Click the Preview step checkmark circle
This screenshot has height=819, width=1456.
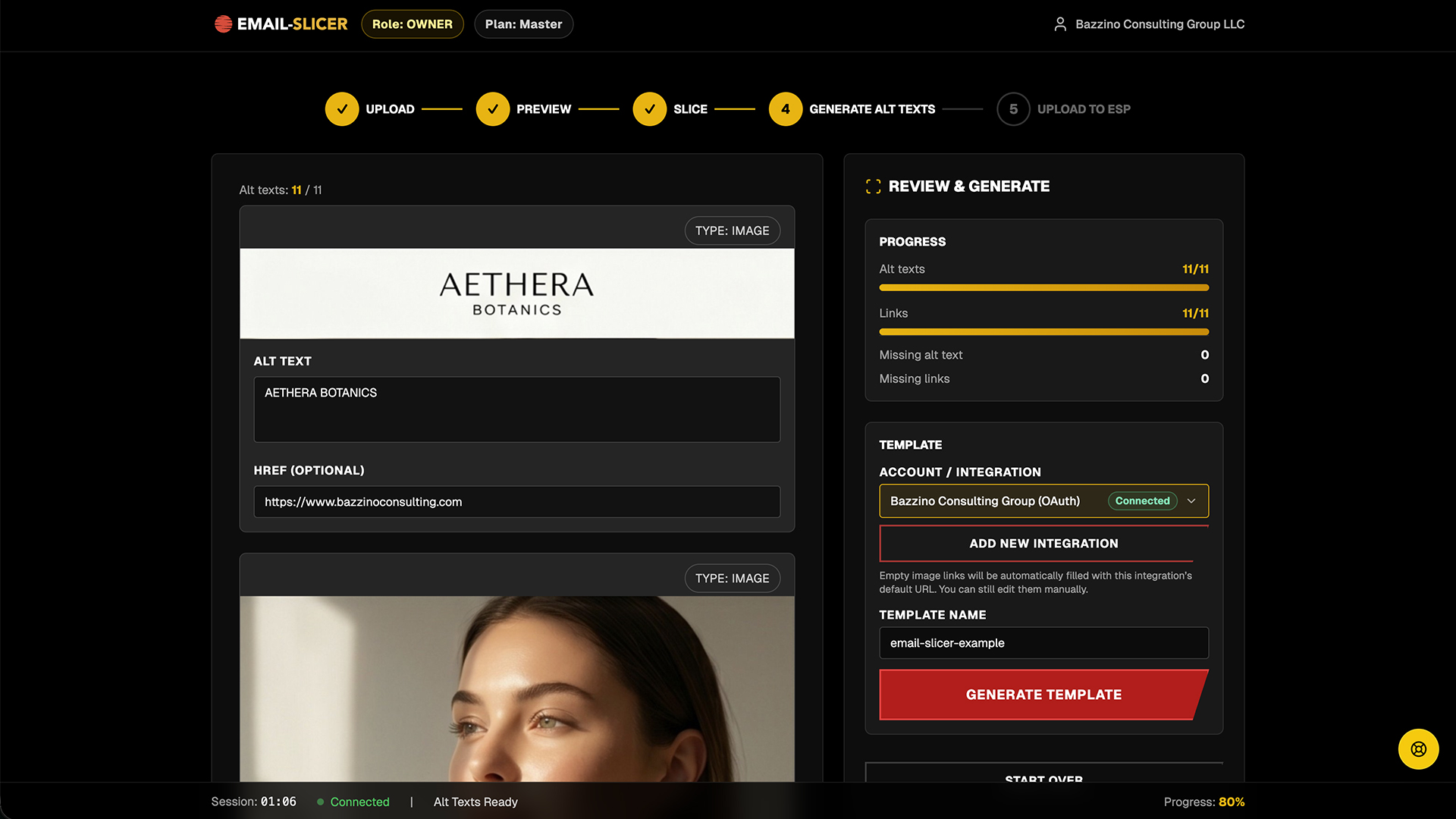(x=493, y=109)
